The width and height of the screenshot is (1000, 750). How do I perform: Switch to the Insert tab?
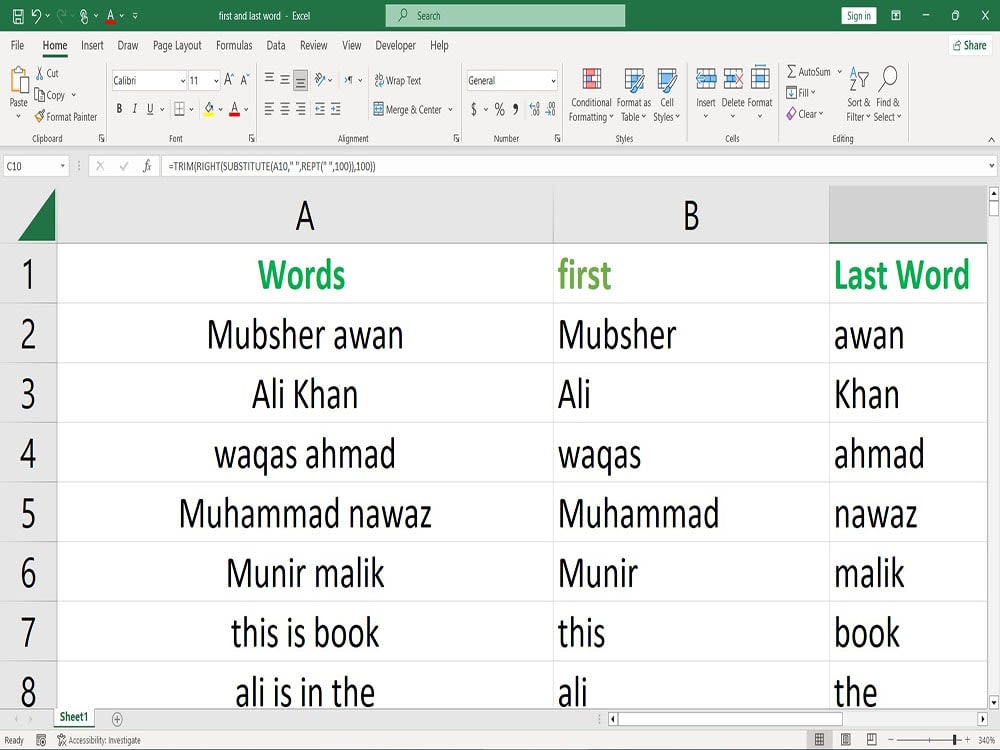92,45
